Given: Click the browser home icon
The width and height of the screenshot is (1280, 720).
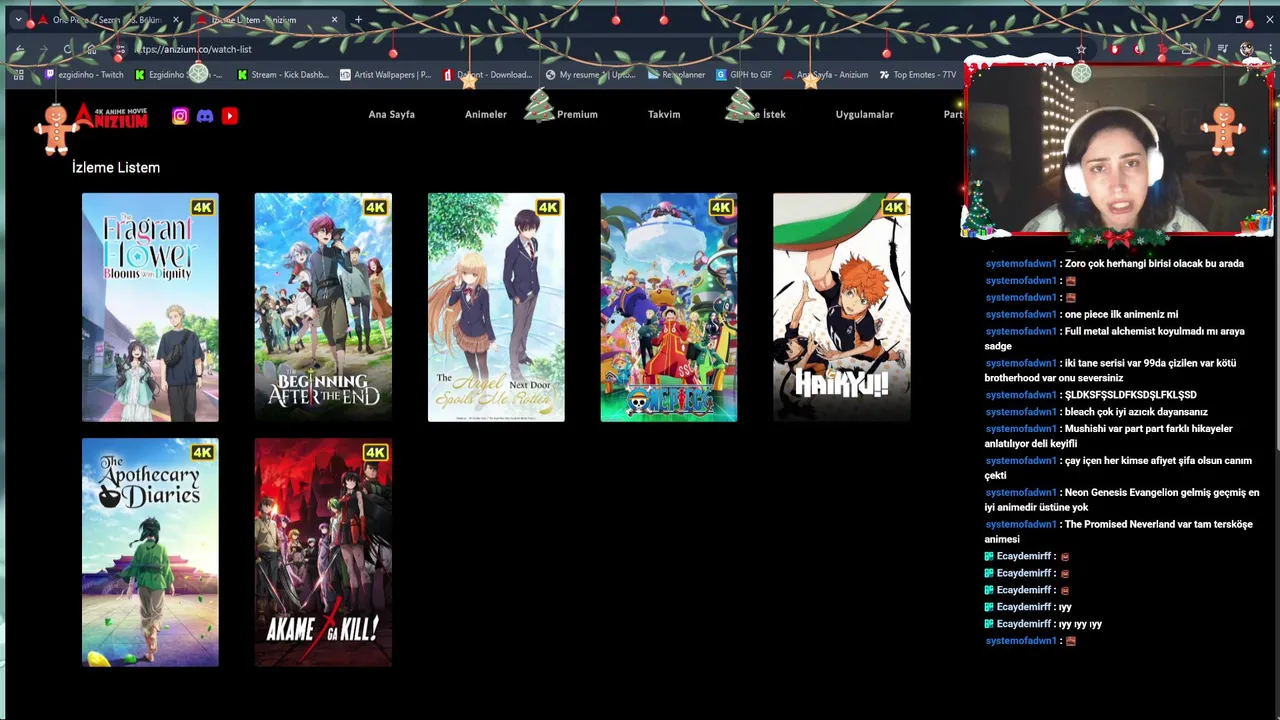Looking at the screenshot, I should pyautogui.click(x=91, y=49).
